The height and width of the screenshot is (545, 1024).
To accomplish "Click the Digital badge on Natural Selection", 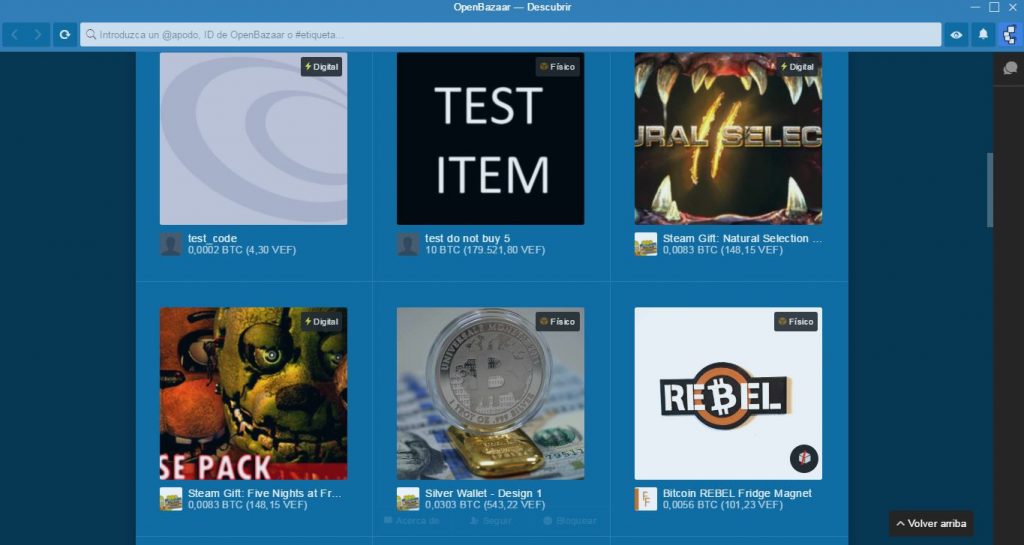I will click(797, 67).
